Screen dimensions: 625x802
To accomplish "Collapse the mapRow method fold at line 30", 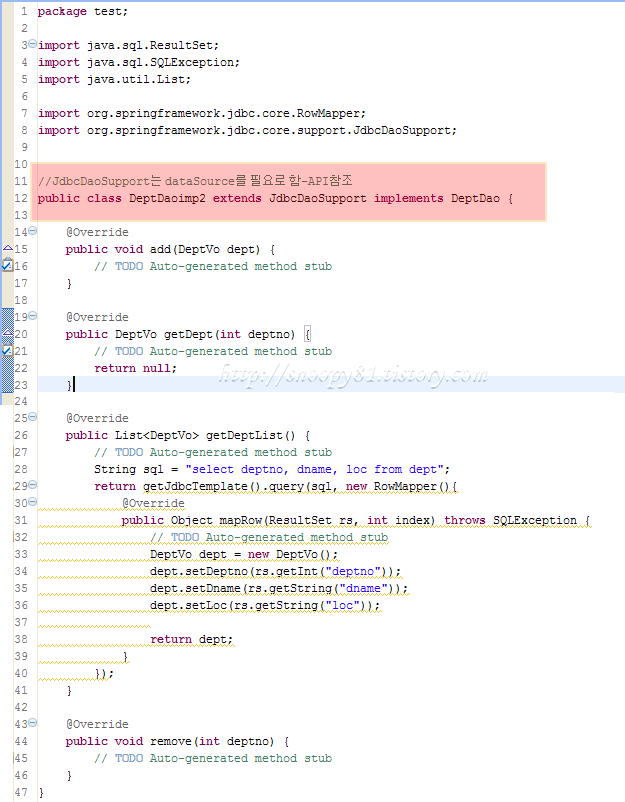I will [x=32, y=502].
